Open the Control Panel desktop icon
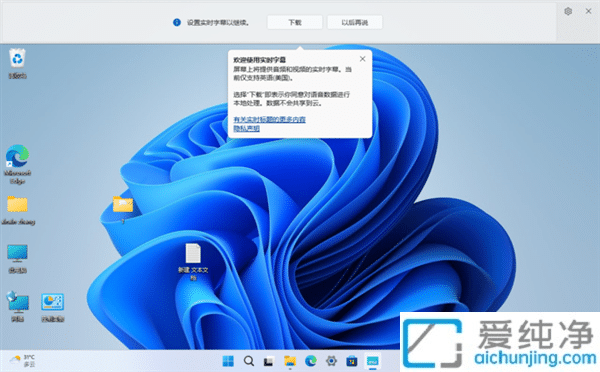Screen dimensions: 600x372 tap(52, 307)
